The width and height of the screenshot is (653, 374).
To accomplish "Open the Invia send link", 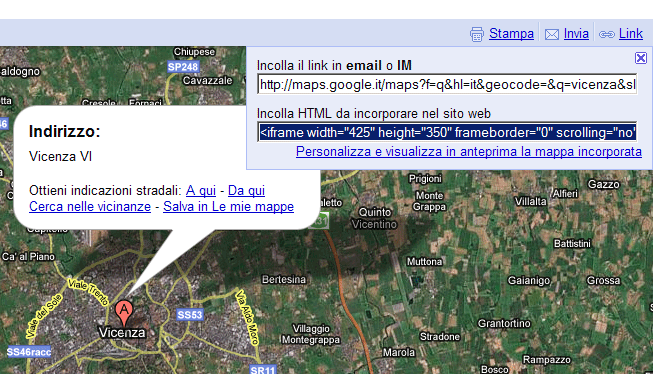I will (576, 33).
